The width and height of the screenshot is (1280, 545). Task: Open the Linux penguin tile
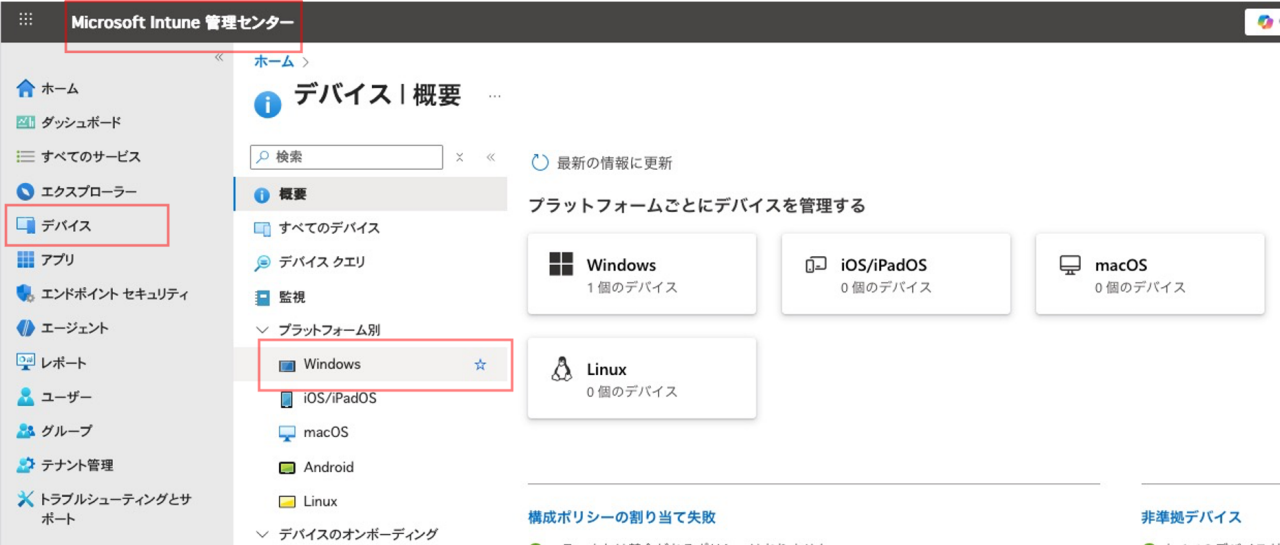tap(561, 369)
